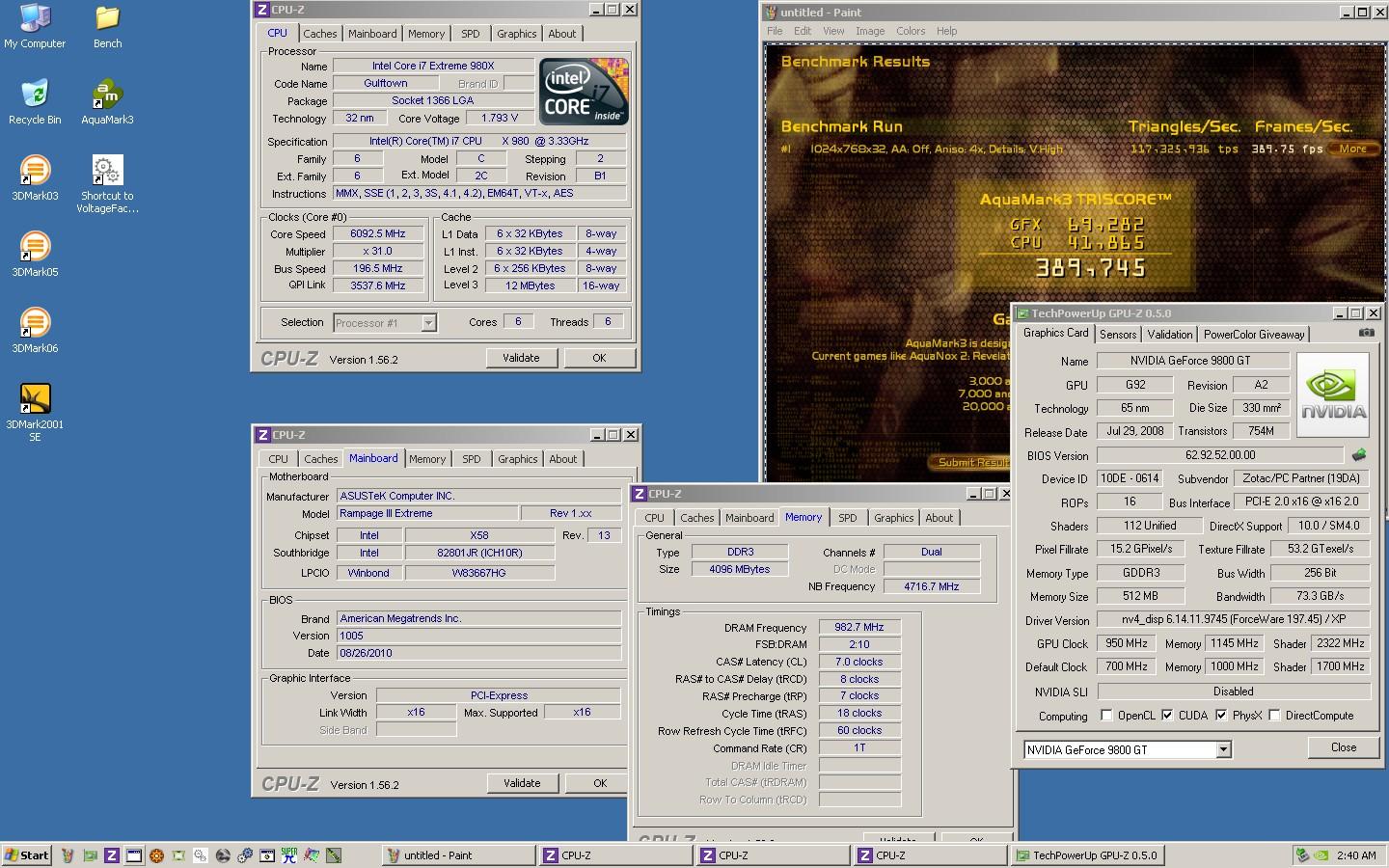
Task: Click the Rampage III Extreme model field
Action: tap(428, 514)
